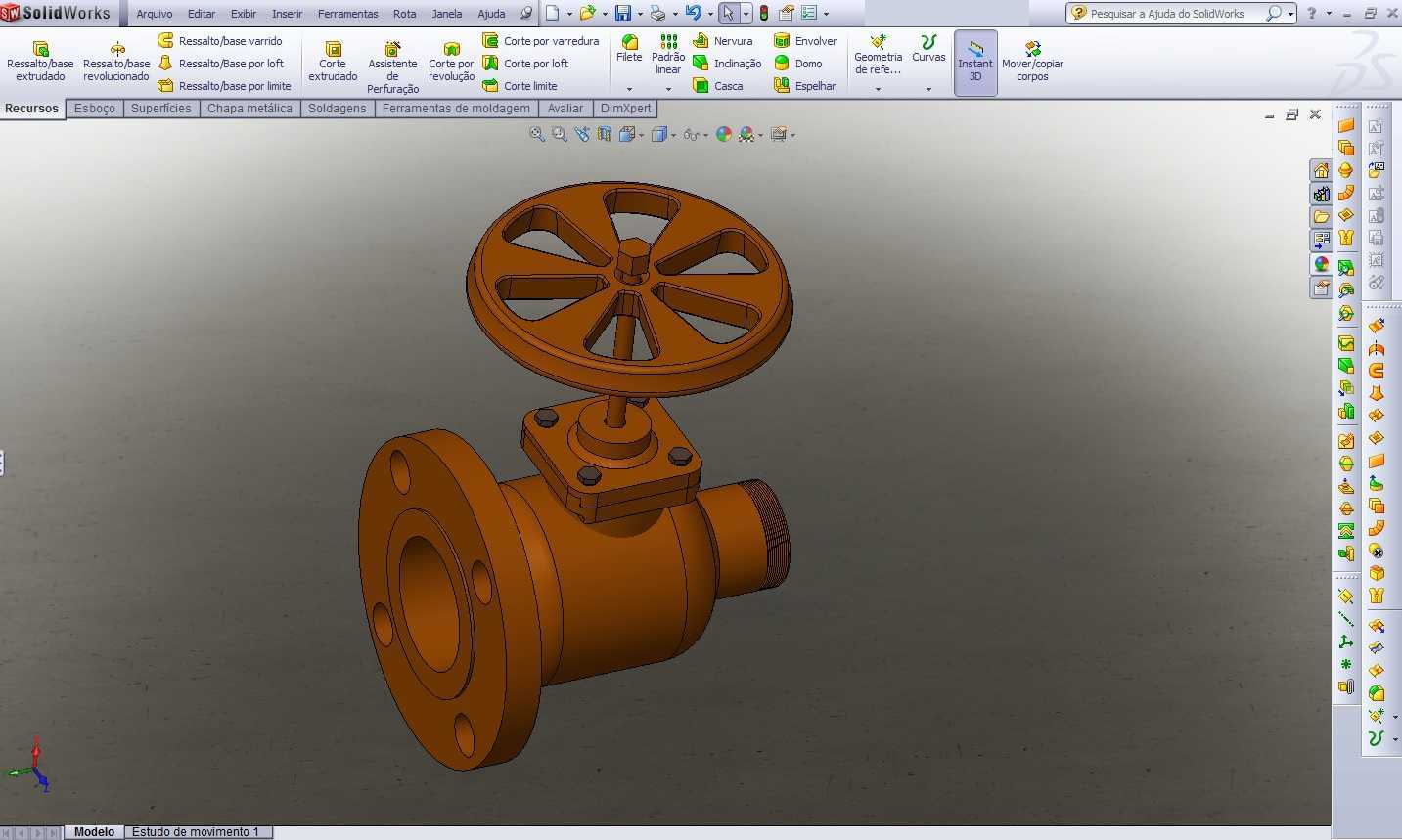Open Estudo de movimento 1 tab
Screen dimensions: 1402x840
coord(196,832)
